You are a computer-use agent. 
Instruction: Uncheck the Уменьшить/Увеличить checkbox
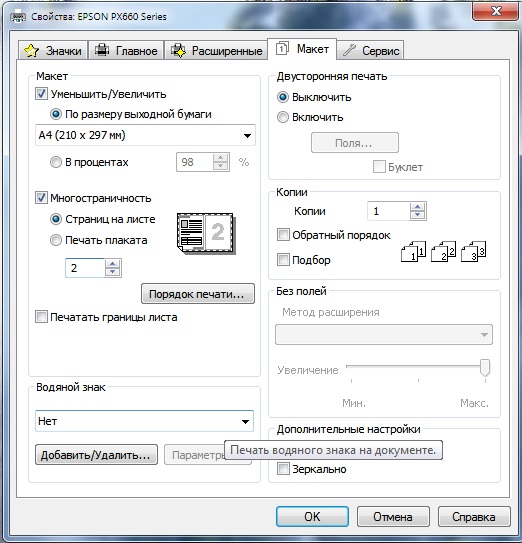[41, 94]
